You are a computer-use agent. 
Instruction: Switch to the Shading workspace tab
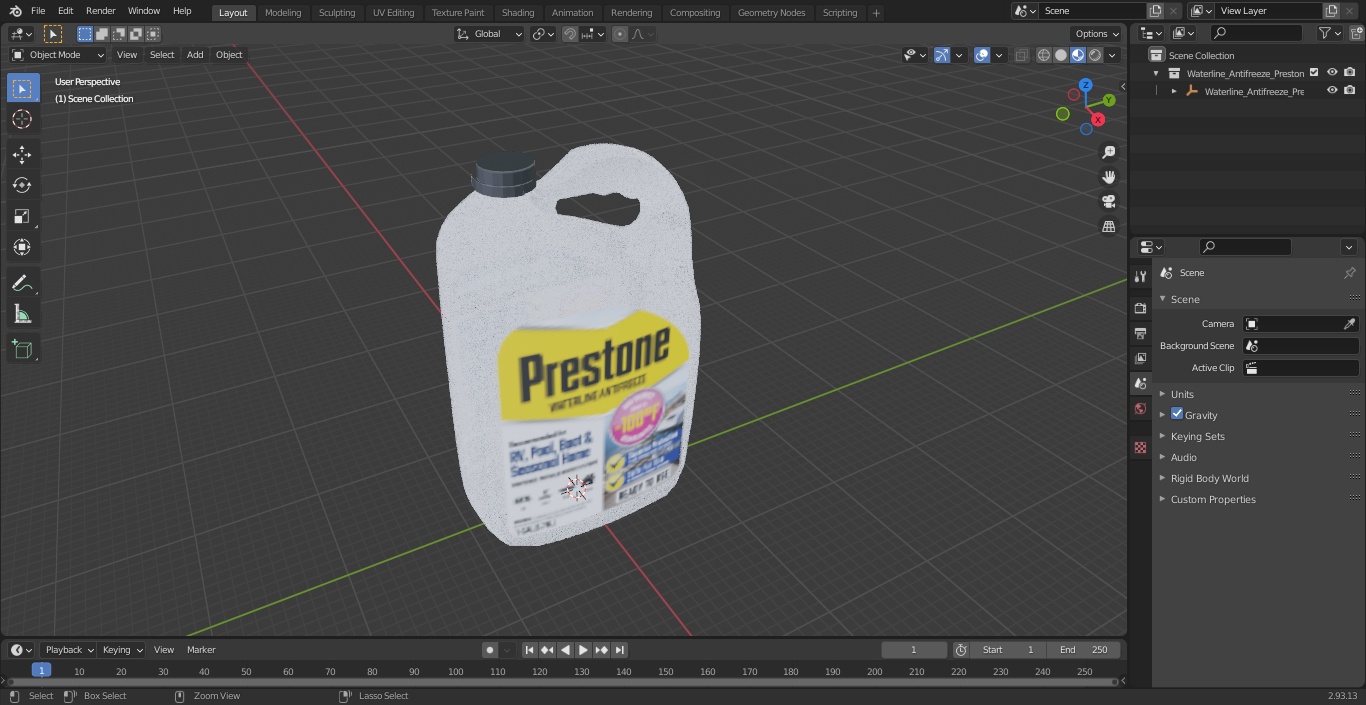click(x=518, y=12)
